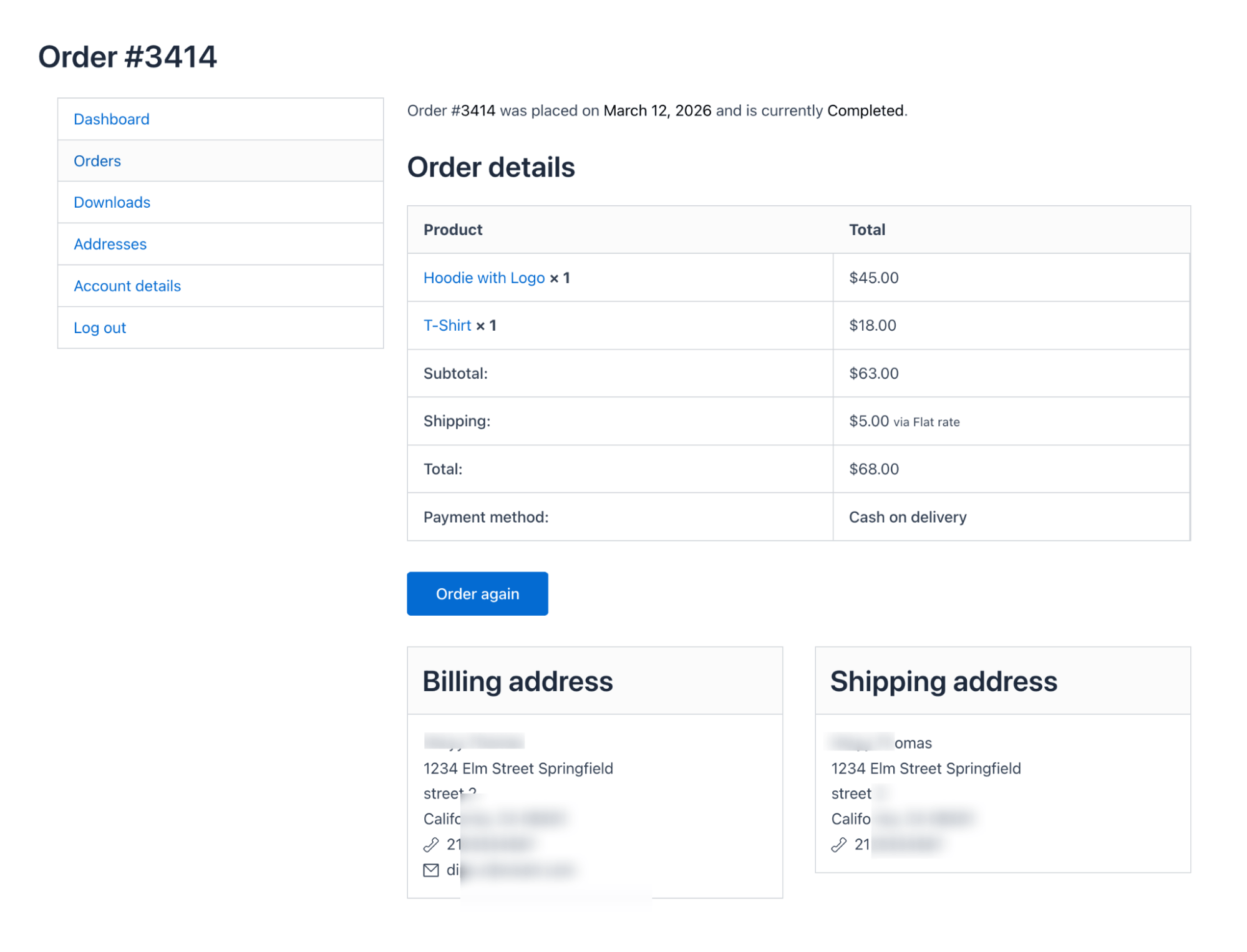Image resolution: width=1247 pixels, height=952 pixels.
Task: Click the Billing address heading
Action: (518, 681)
